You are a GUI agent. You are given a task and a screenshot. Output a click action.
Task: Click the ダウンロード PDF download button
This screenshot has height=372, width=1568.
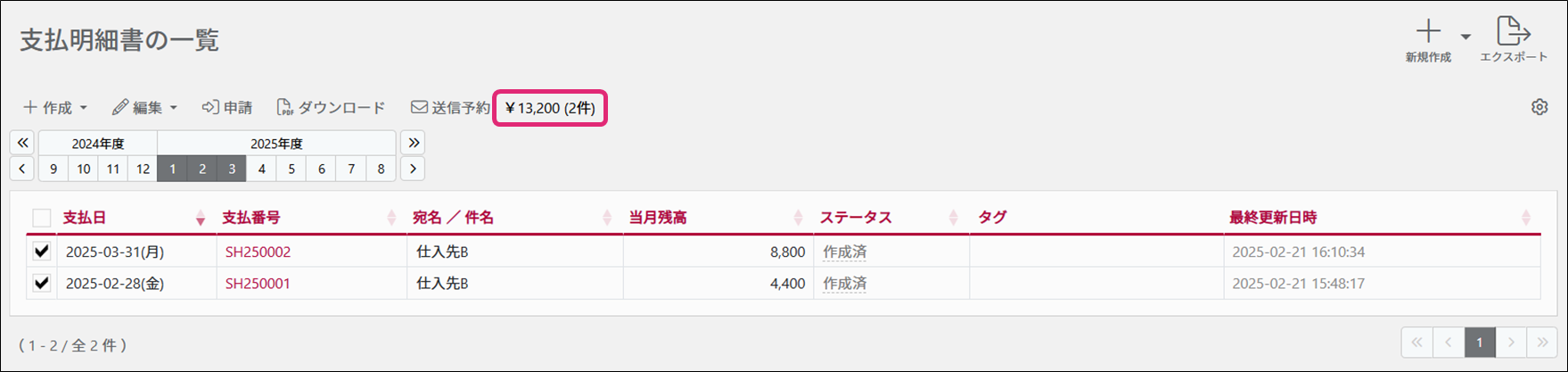(x=331, y=108)
